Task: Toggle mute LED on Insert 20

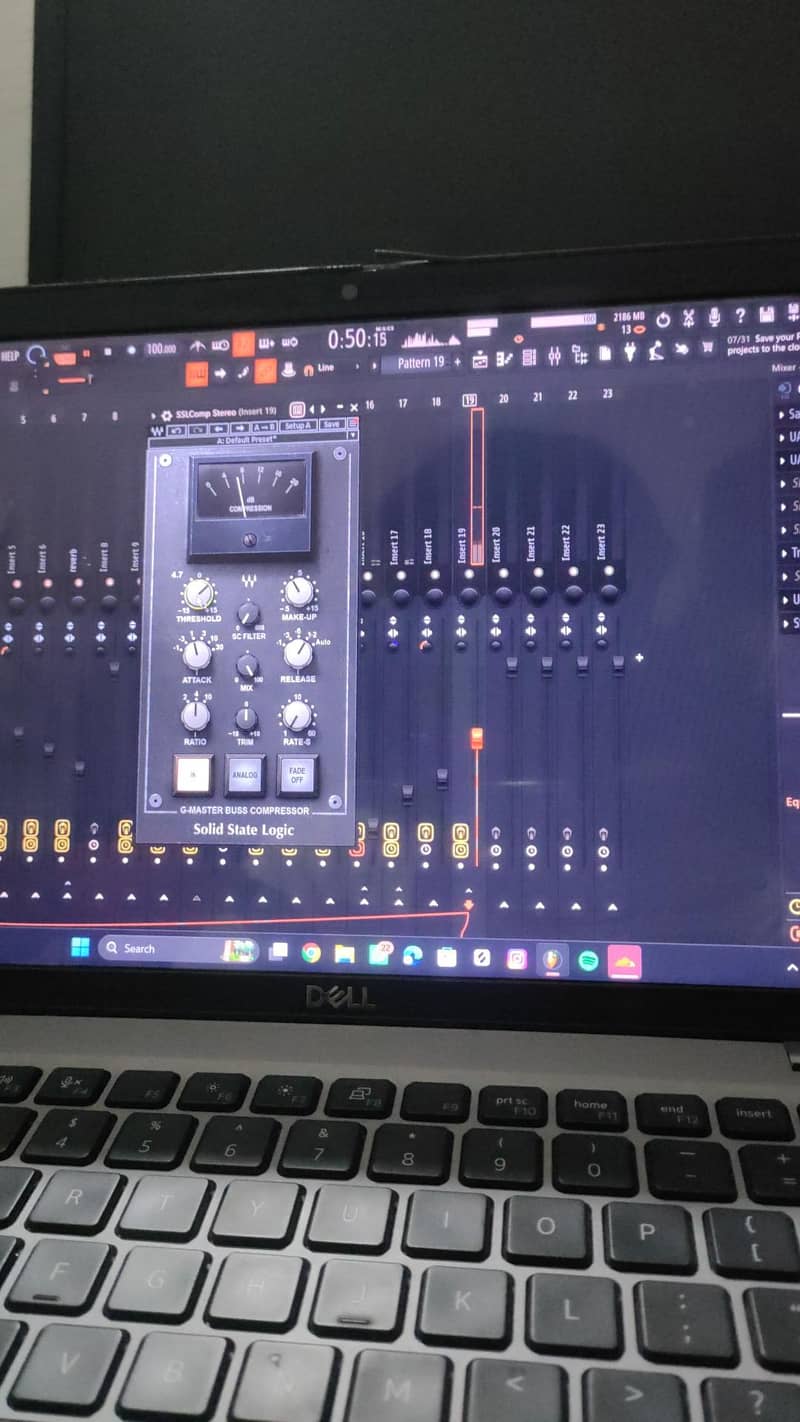Action: click(x=503, y=574)
